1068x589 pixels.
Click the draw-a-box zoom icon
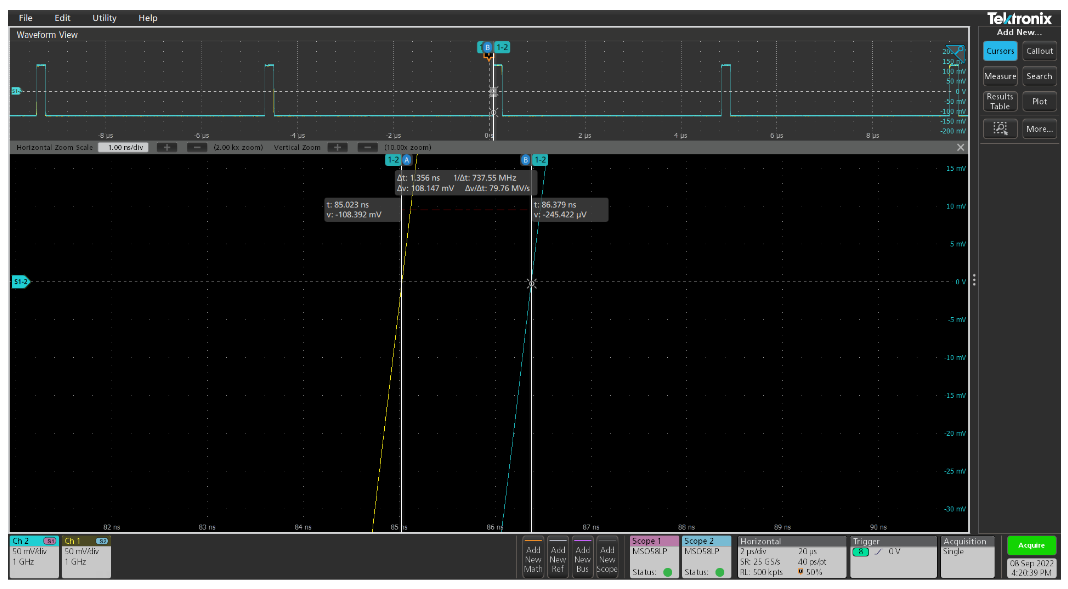click(999, 129)
